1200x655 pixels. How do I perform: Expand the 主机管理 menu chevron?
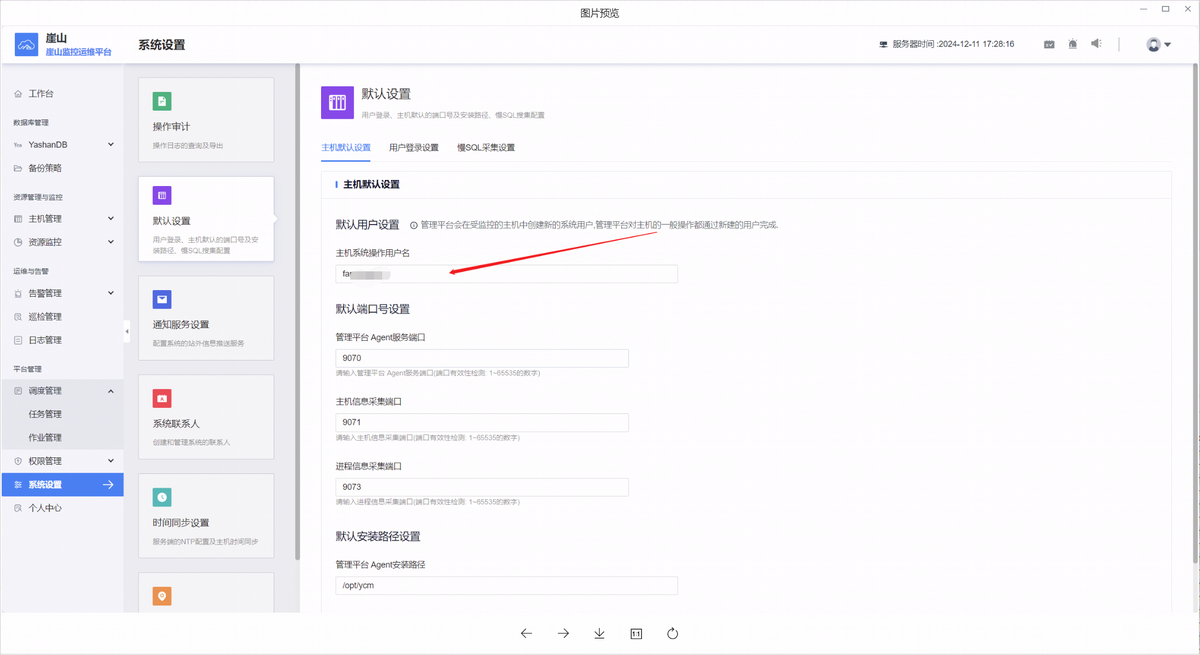111,218
